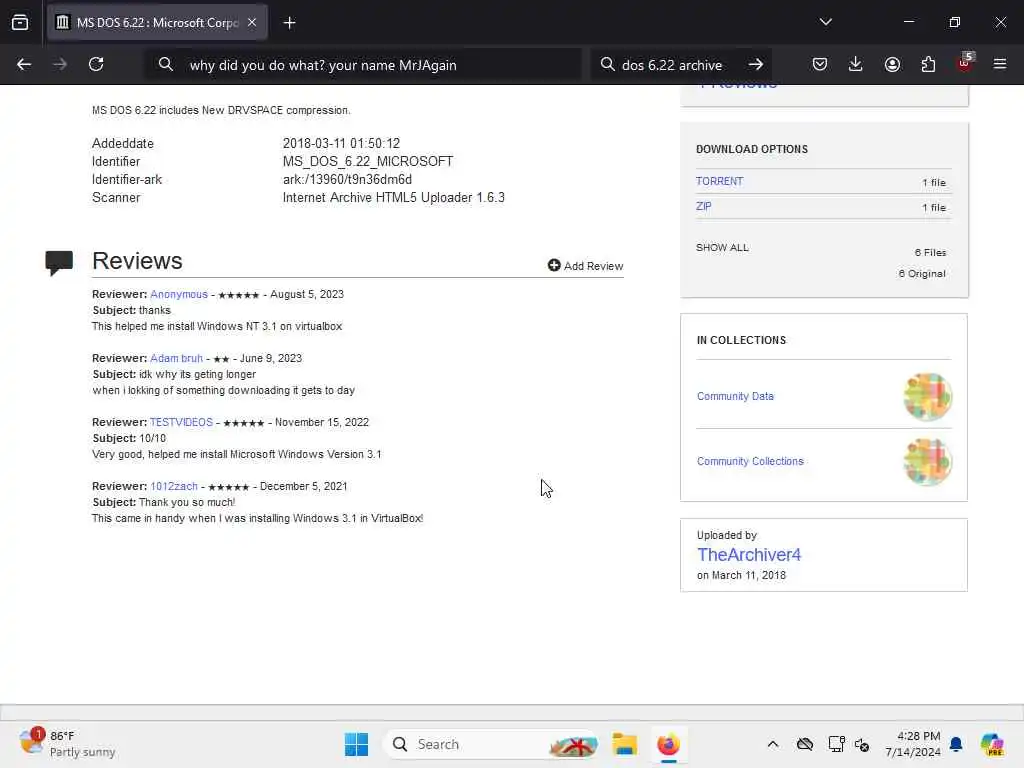Click the ark:/13960/t9n36dm6d value
This screenshot has height=768, width=1024.
pyautogui.click(x=347, y=180)
